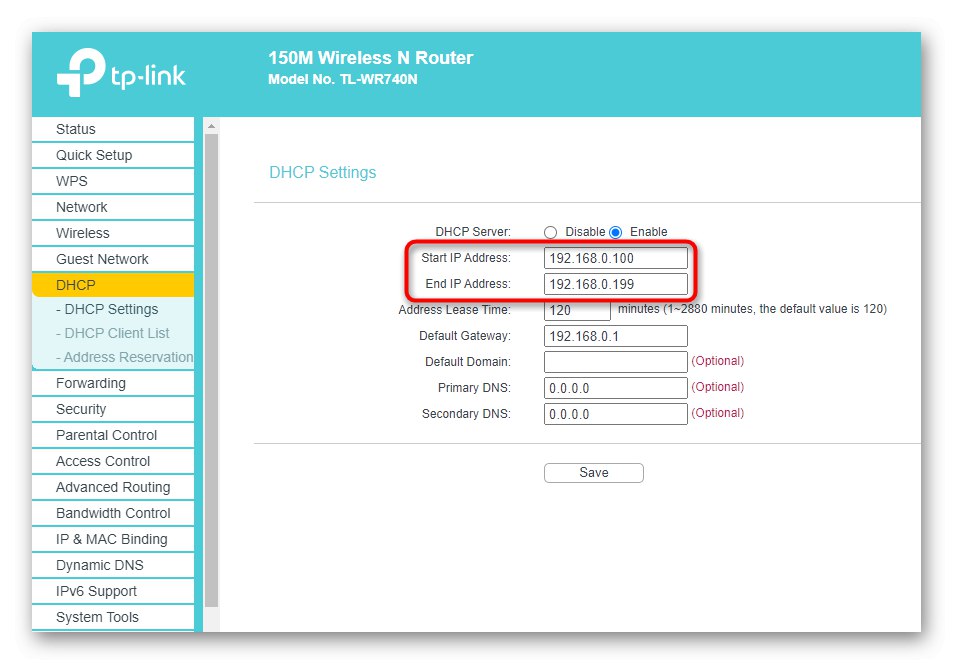The image size is (953, 664).
Task: Open Quick Setup in the sidebar
Action: point(113,156)
